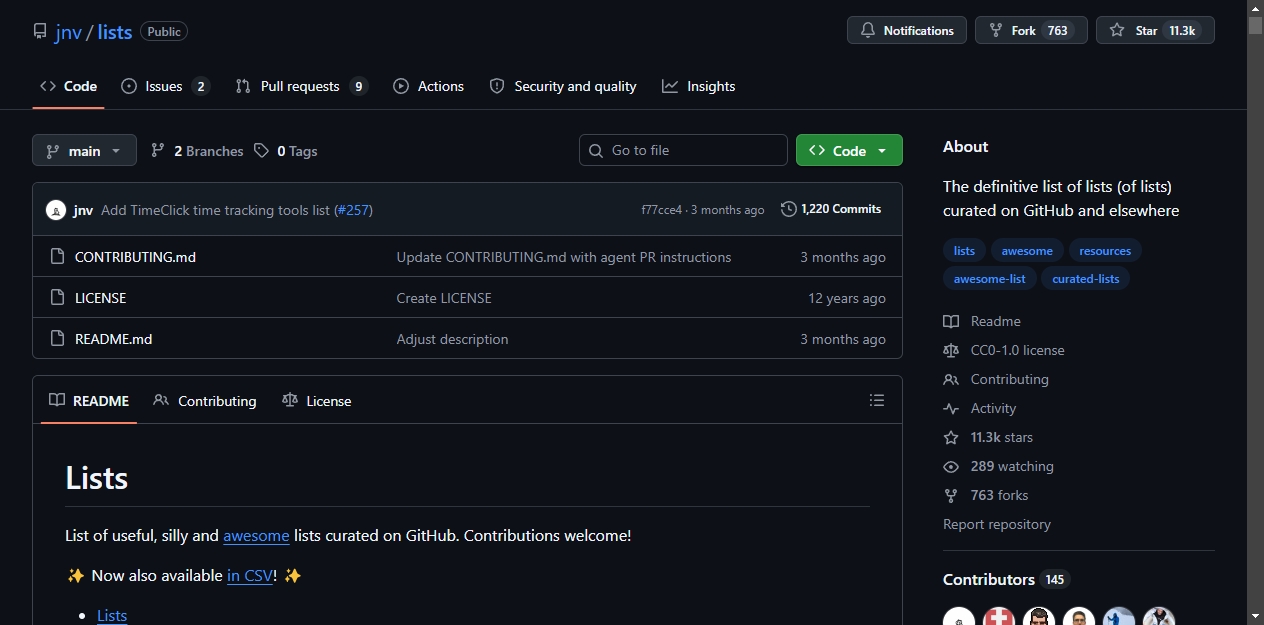
Task: Open commit hash f77cce4
Action: point(661,210)
